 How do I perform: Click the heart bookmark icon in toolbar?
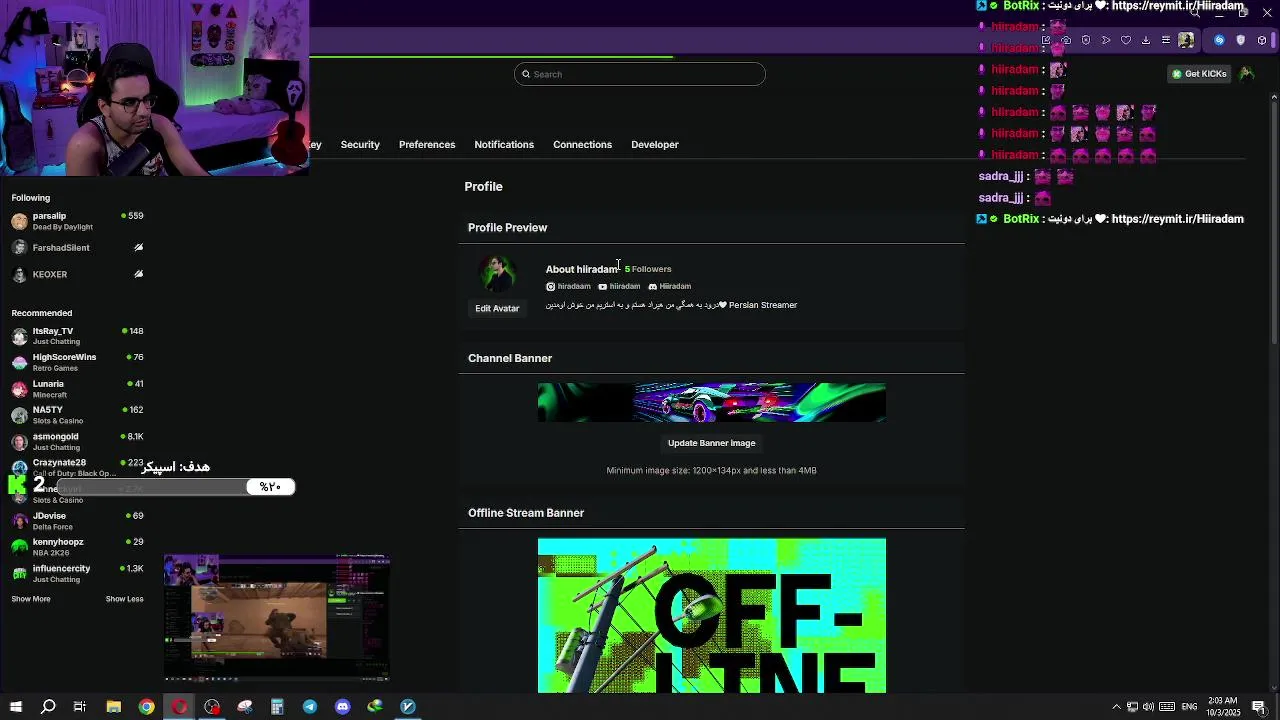coord(1126,40)
